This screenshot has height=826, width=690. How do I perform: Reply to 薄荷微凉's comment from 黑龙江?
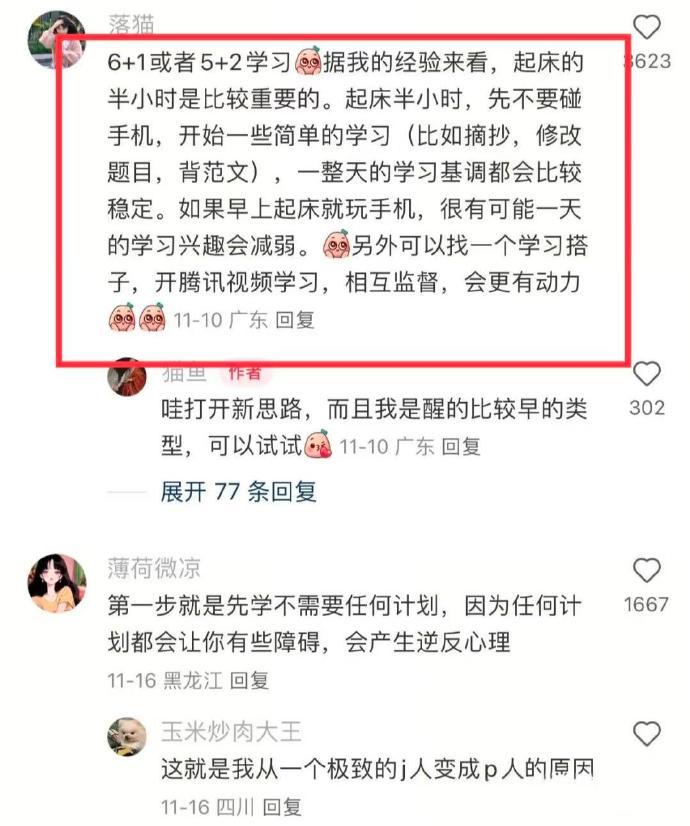pyautogui.click(x=250, y=681)
